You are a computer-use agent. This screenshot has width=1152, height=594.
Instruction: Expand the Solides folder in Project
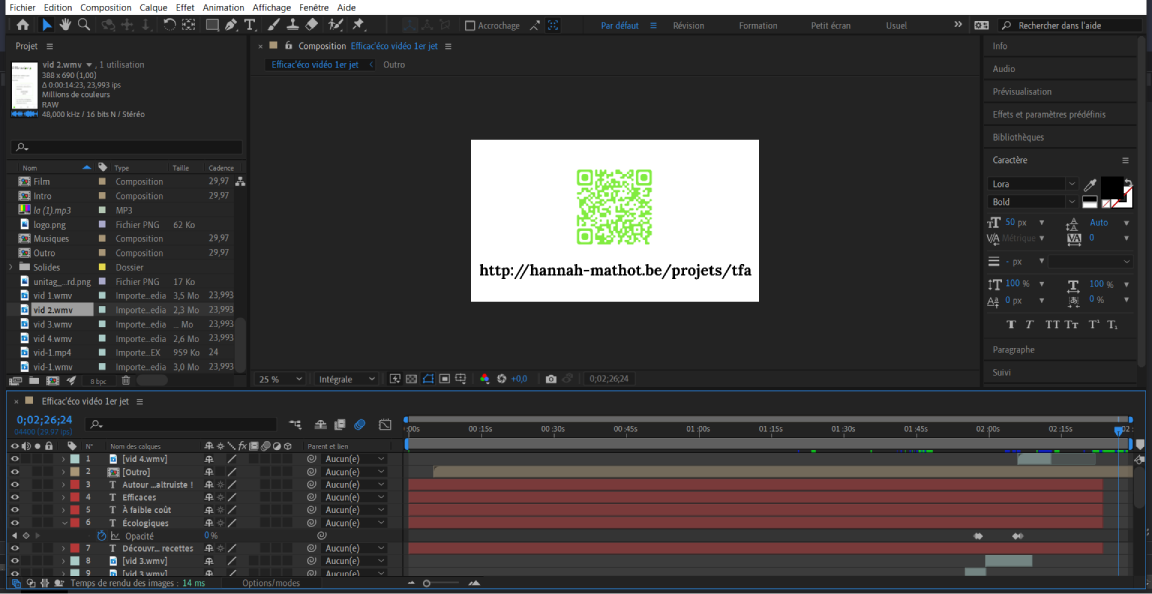(10, 267)
